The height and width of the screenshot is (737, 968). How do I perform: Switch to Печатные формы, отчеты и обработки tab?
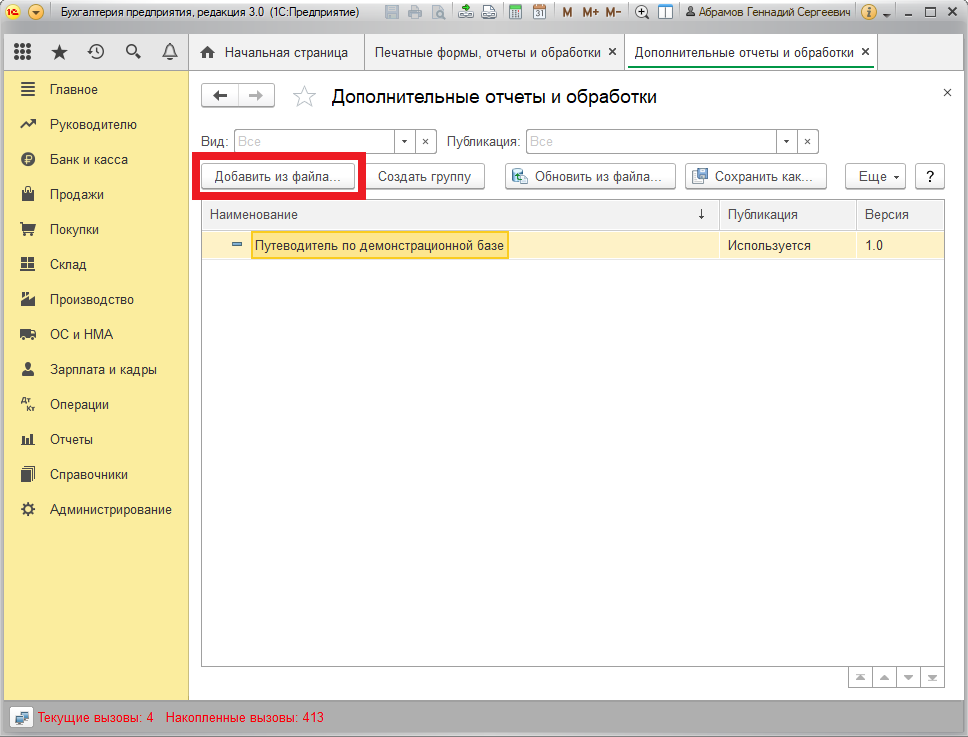pos(488,52)
